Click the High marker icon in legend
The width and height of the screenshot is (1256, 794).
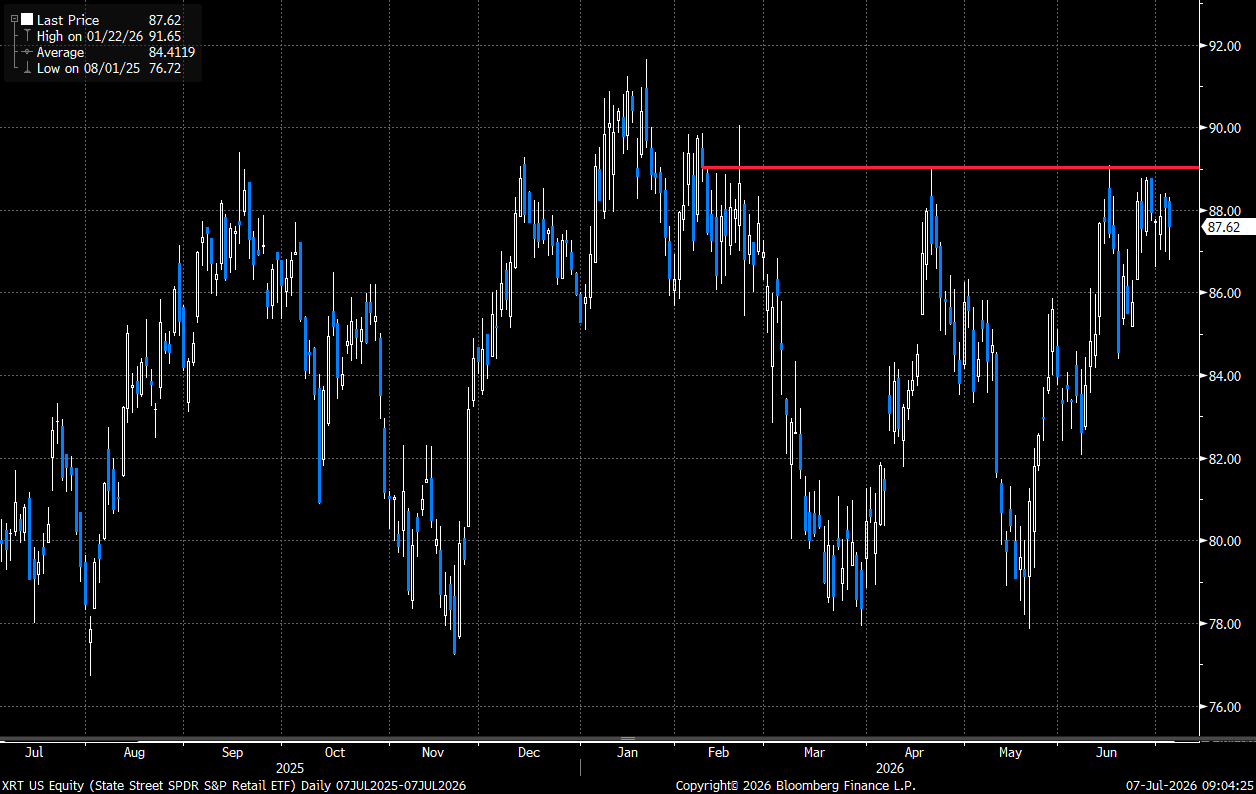click(27, 36)
